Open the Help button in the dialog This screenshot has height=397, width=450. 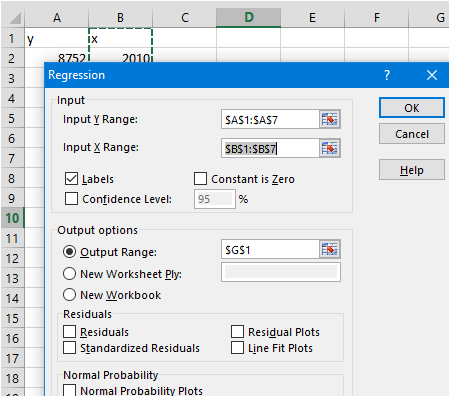pyautogui.click(x=412, y=170)
